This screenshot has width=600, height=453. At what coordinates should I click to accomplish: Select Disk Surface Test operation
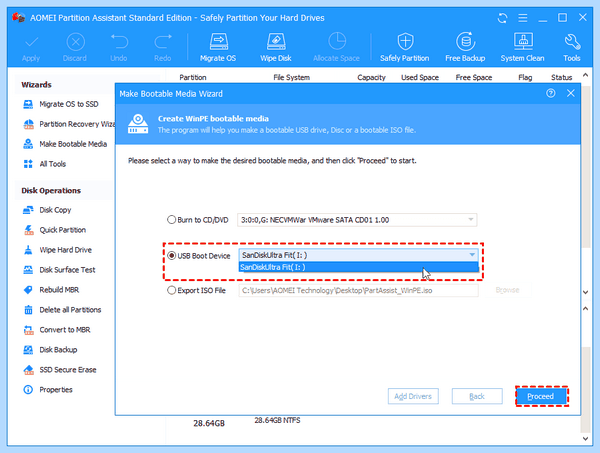59,270
